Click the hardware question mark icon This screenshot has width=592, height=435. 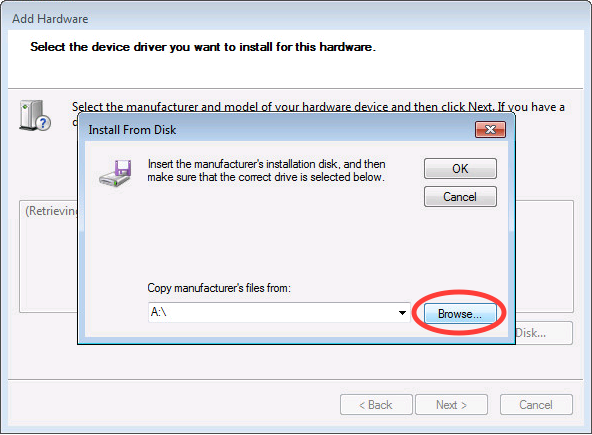pos(35,116)
